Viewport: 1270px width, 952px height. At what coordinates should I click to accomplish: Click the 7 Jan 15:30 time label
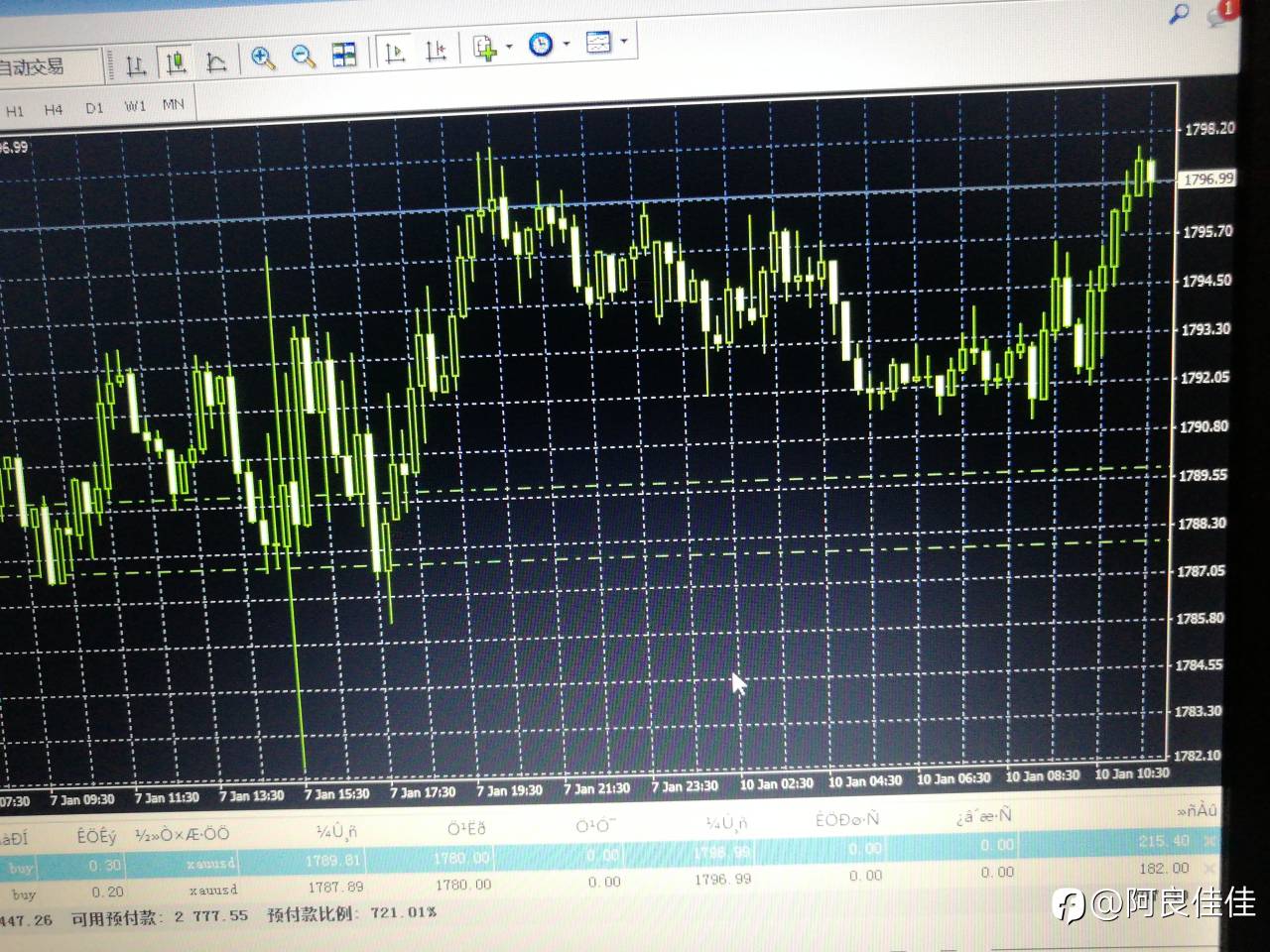336,794
